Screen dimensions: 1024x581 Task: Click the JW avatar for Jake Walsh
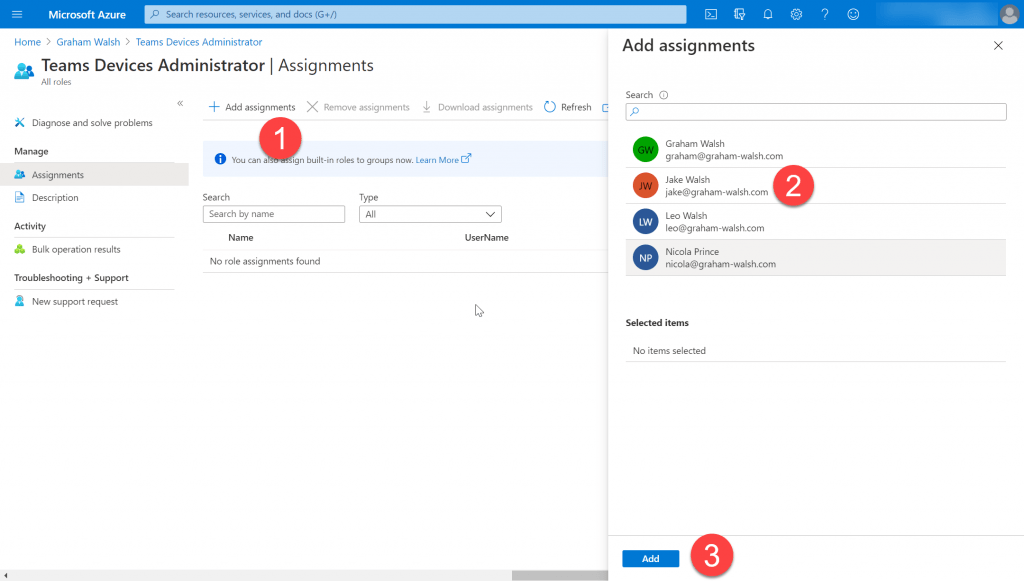pos(645,185)
